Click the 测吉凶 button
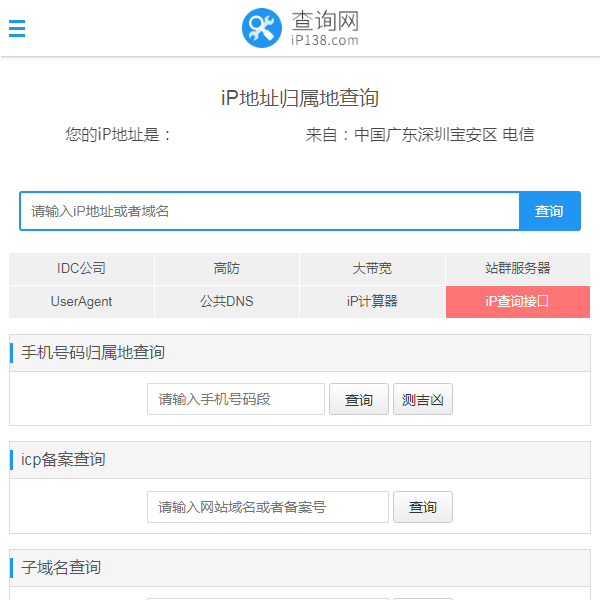Screen dimensions: 600x600 pyautogui.click(x=423, y=399)
